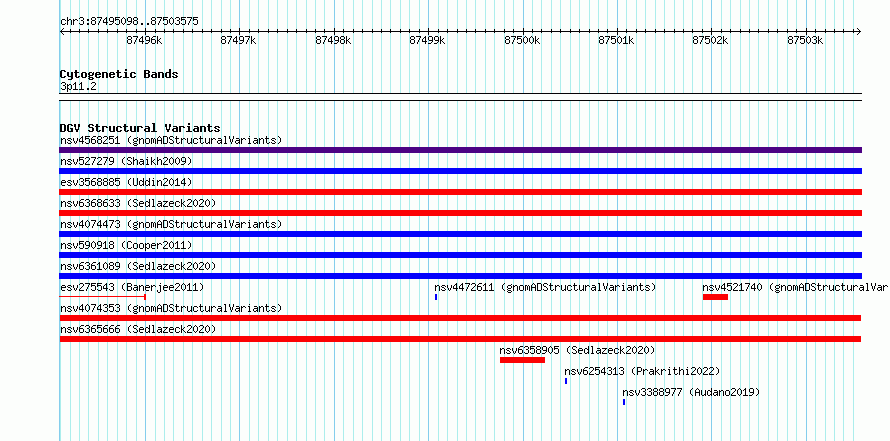Click the DGV Structural Variants track title
This screenshot has width=890, height=441.
(x=140, y=128)
